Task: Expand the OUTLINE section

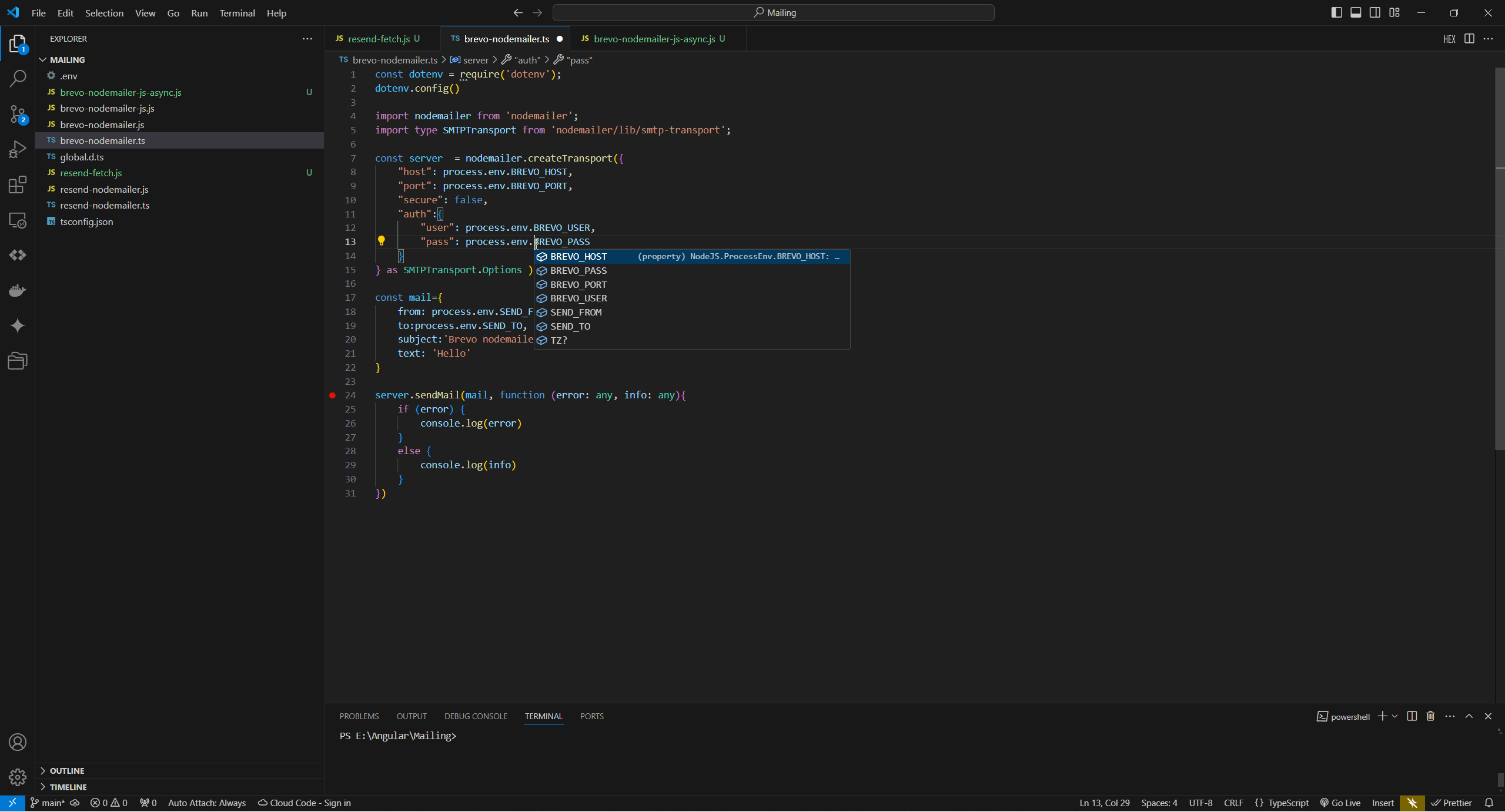Action: [66, 770]
